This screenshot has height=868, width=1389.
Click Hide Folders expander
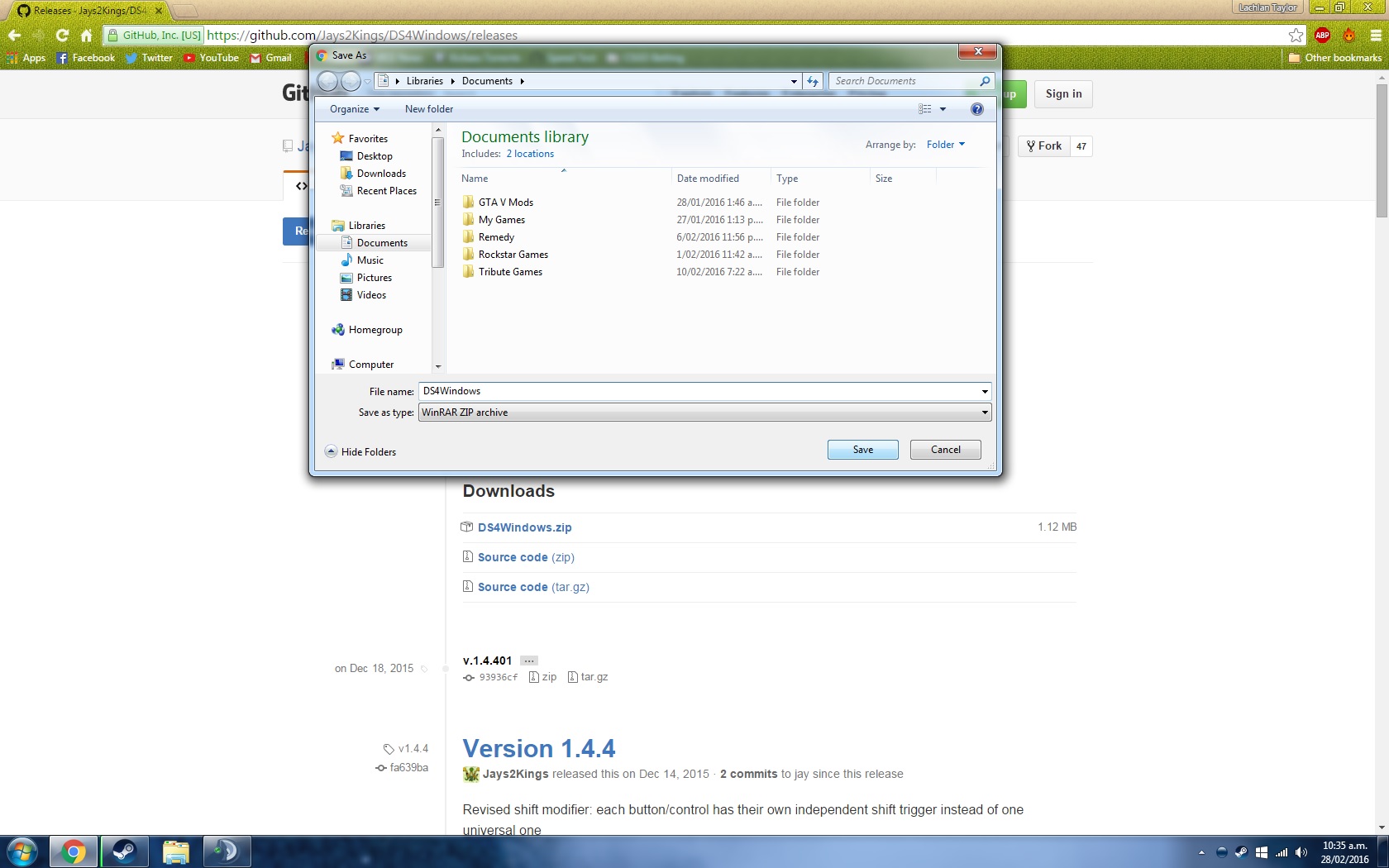click(360, 451)
